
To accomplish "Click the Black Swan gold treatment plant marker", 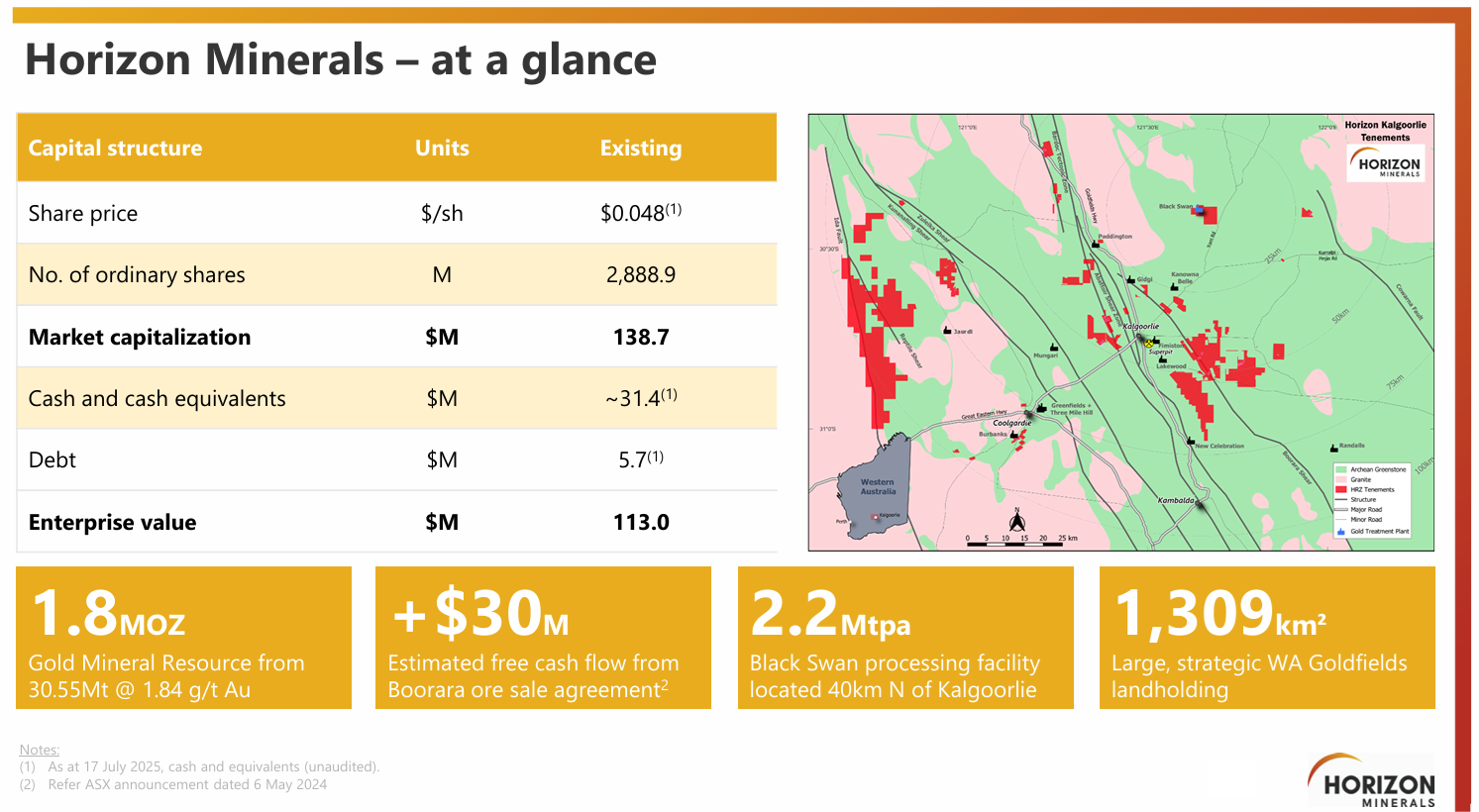I will coord(1201,210).
